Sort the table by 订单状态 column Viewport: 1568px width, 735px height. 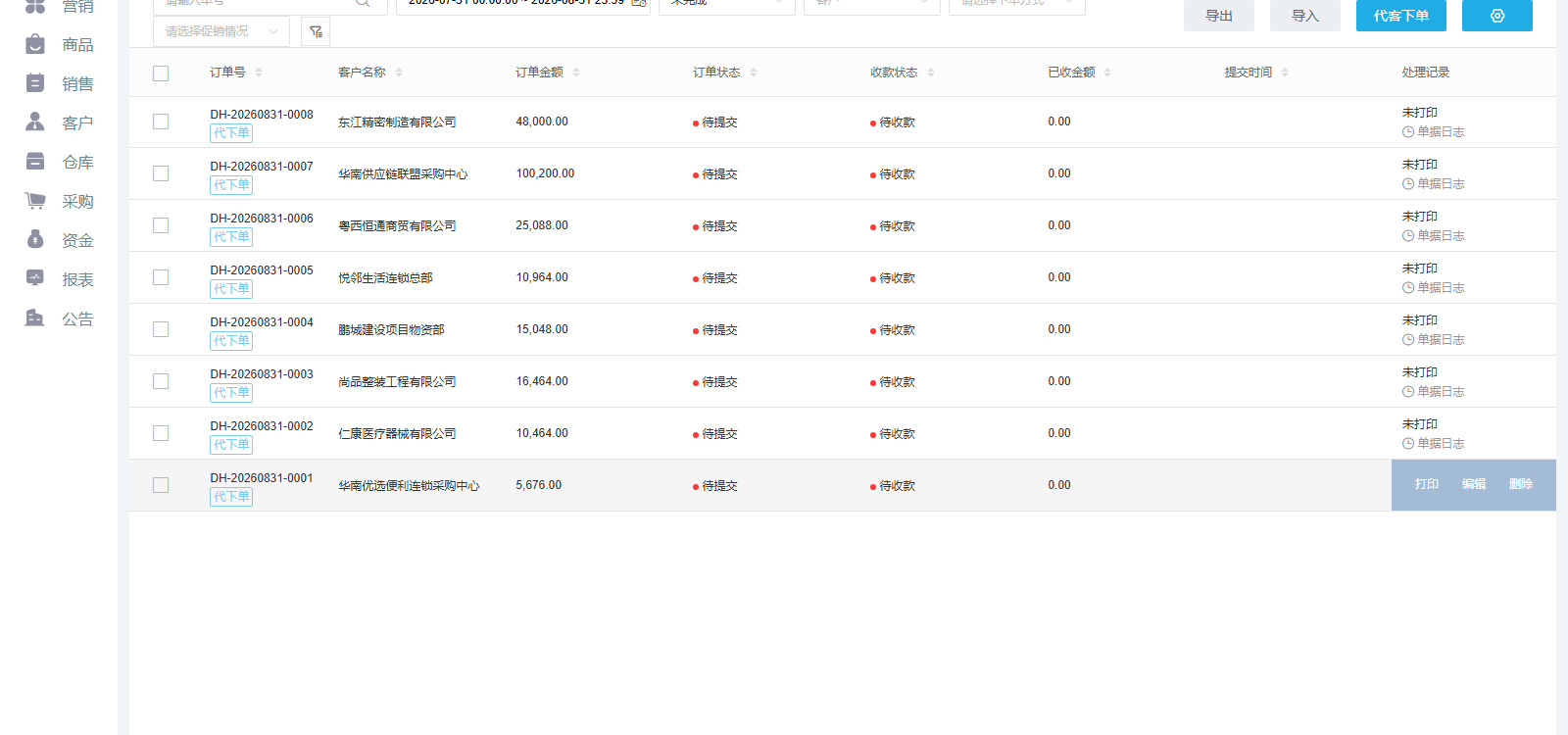click(x=753, y=73)
